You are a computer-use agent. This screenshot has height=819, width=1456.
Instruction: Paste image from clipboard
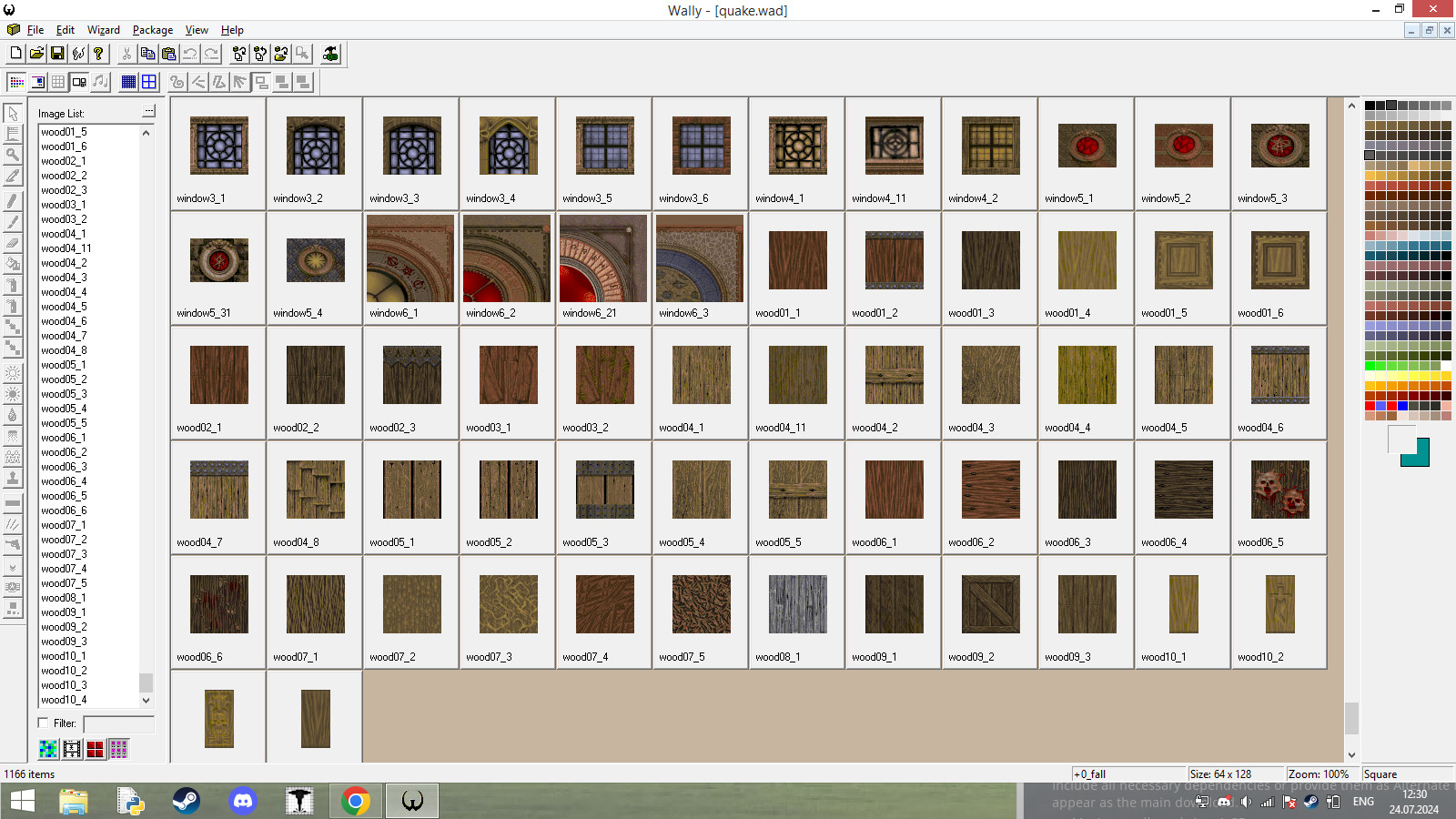(x=169, y=53)
